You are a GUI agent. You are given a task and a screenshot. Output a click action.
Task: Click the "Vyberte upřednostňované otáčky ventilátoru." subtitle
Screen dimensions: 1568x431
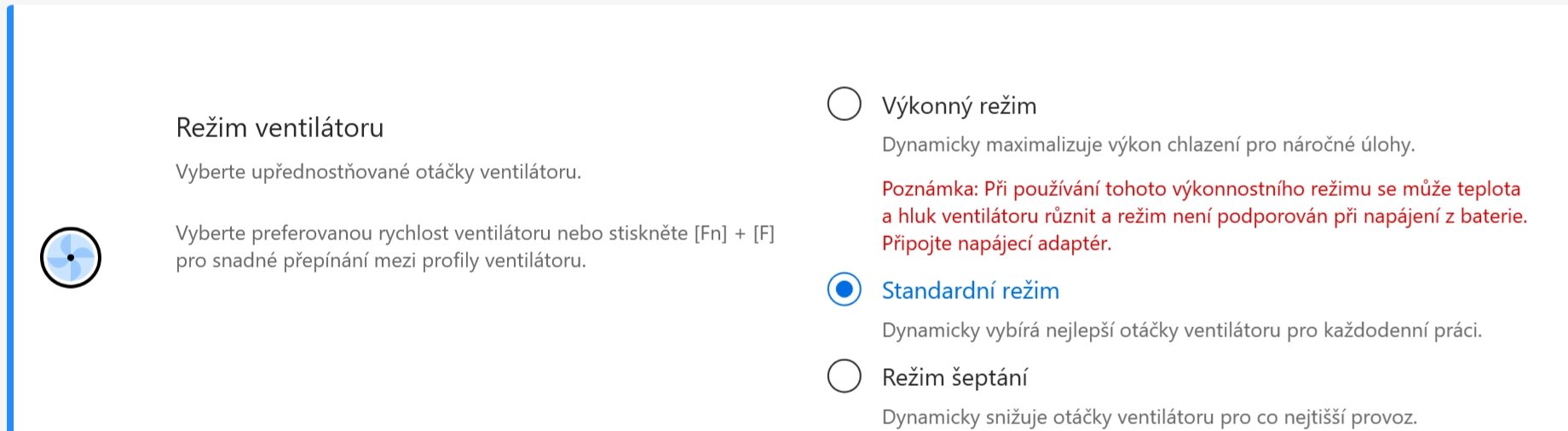[378, 172]
